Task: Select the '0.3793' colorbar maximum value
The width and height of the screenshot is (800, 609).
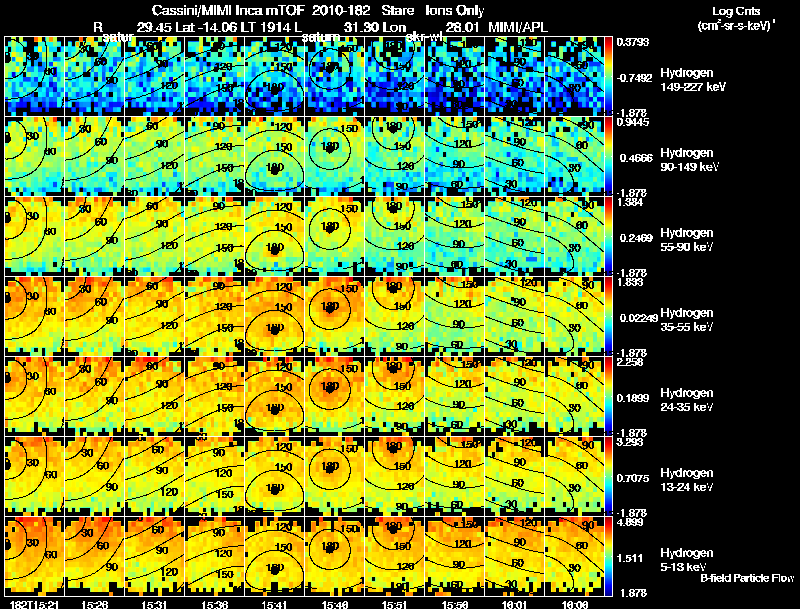Action: 633,42
